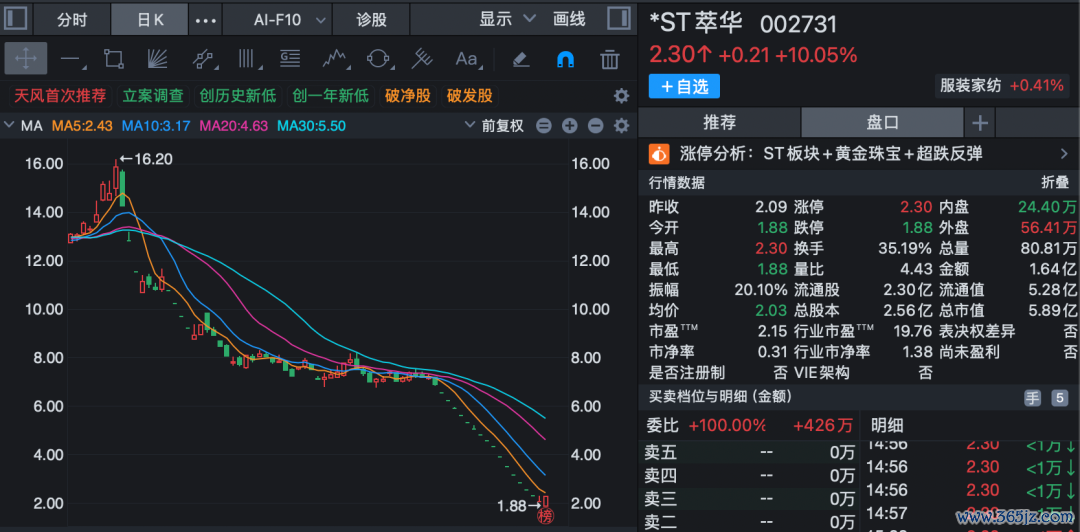
Task: Open tag settings gear next to 破发股
Action: (621, 96)
